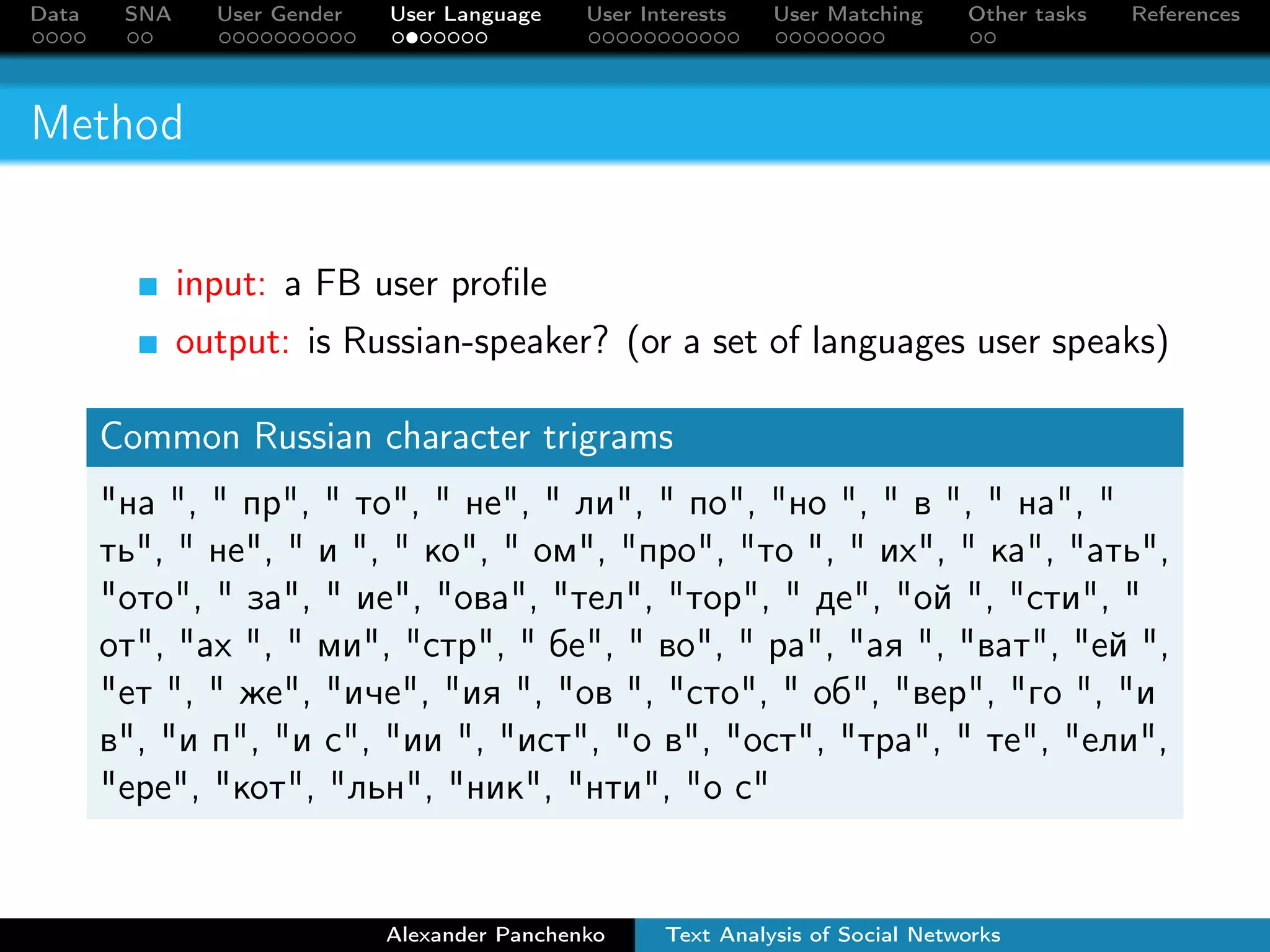Click the third slide dot under User Language
The height and width of the screenshot is (952, 1270).
pos(426,38)
